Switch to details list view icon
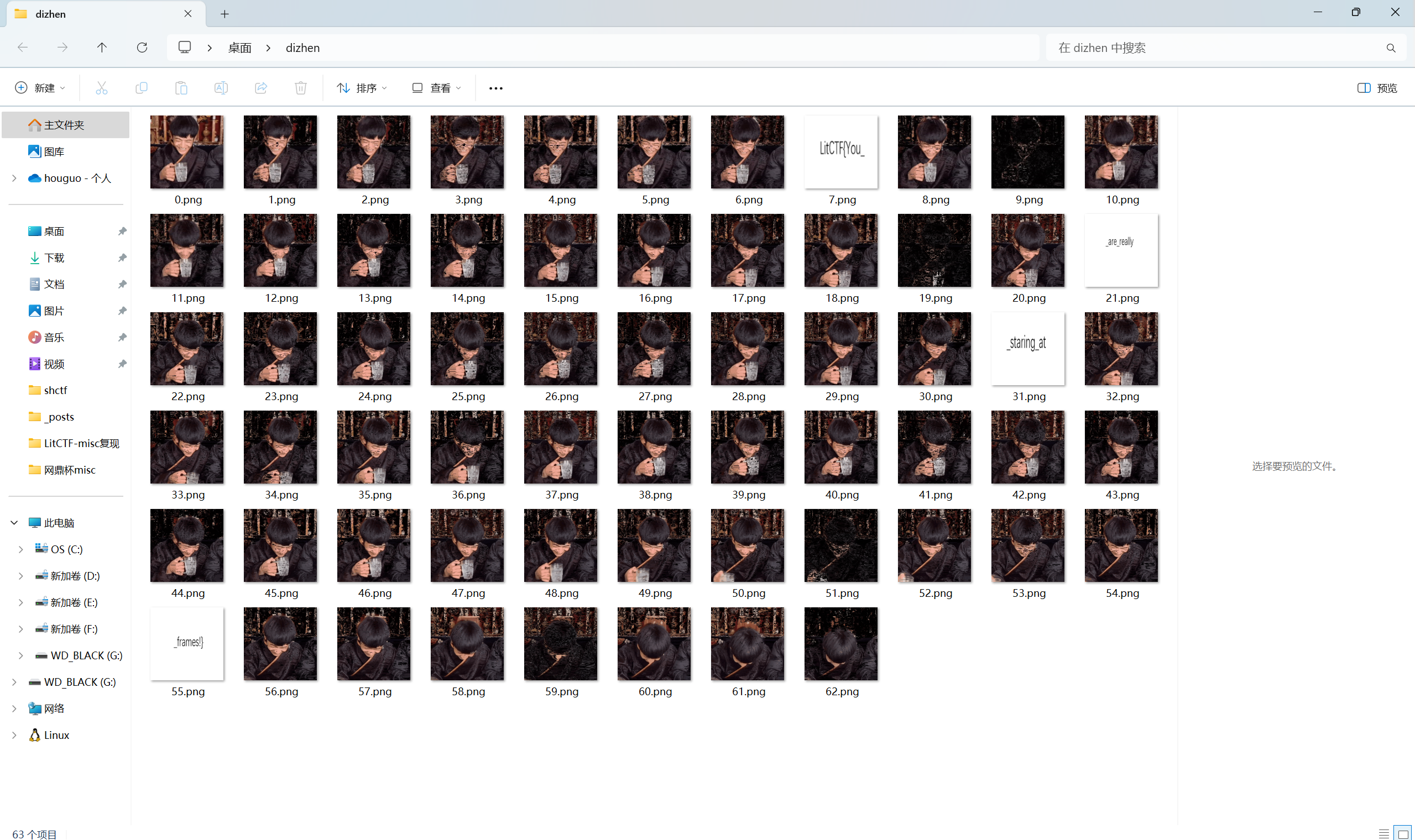This screenshot has width=1415, height=840. pos(1384,833)
